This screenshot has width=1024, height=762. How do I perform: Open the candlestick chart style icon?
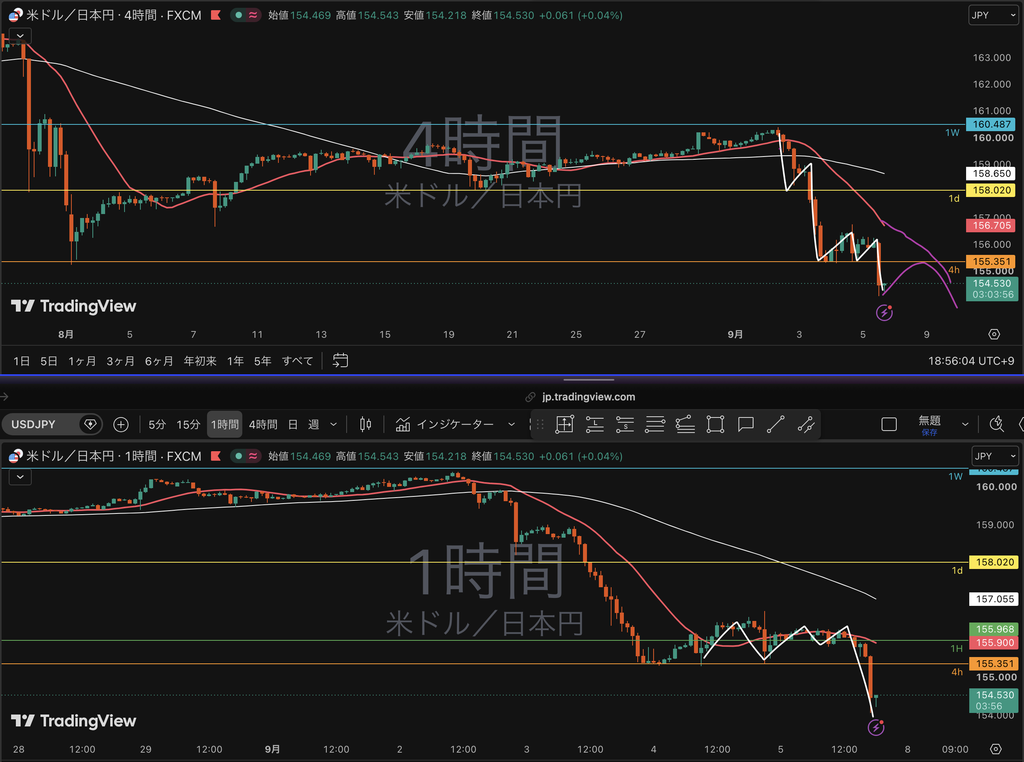[366, 424]
